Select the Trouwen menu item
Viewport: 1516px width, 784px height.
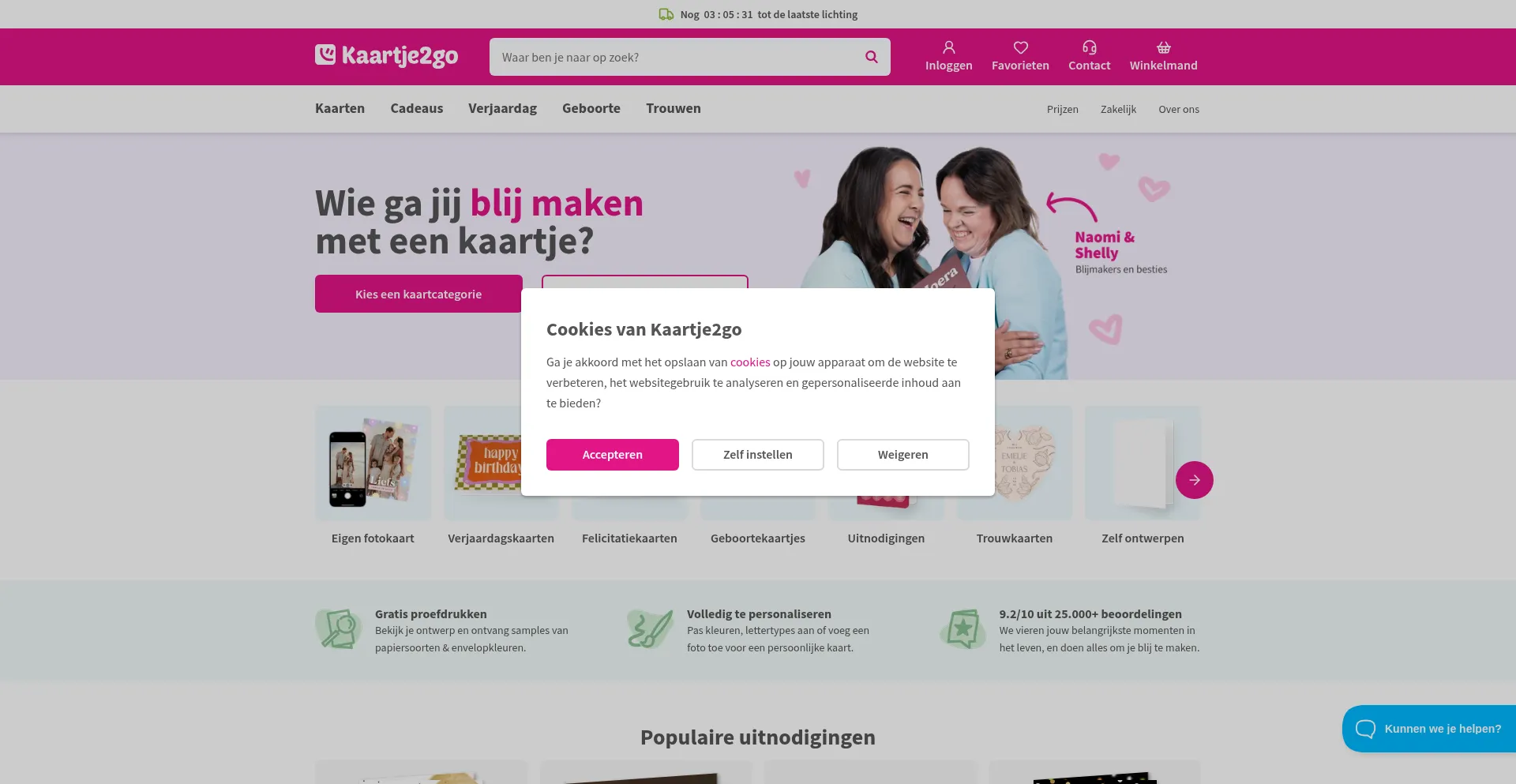tap(673, 108)
